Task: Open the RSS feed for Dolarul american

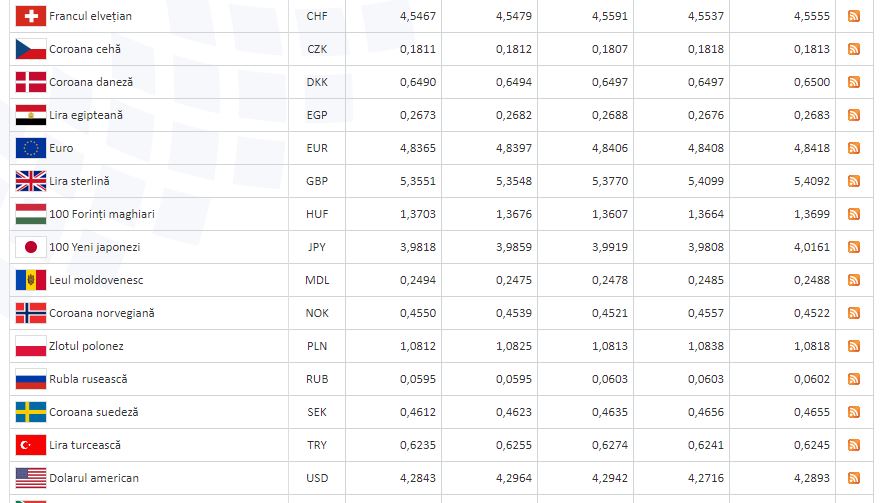Action: pos(854,478)
